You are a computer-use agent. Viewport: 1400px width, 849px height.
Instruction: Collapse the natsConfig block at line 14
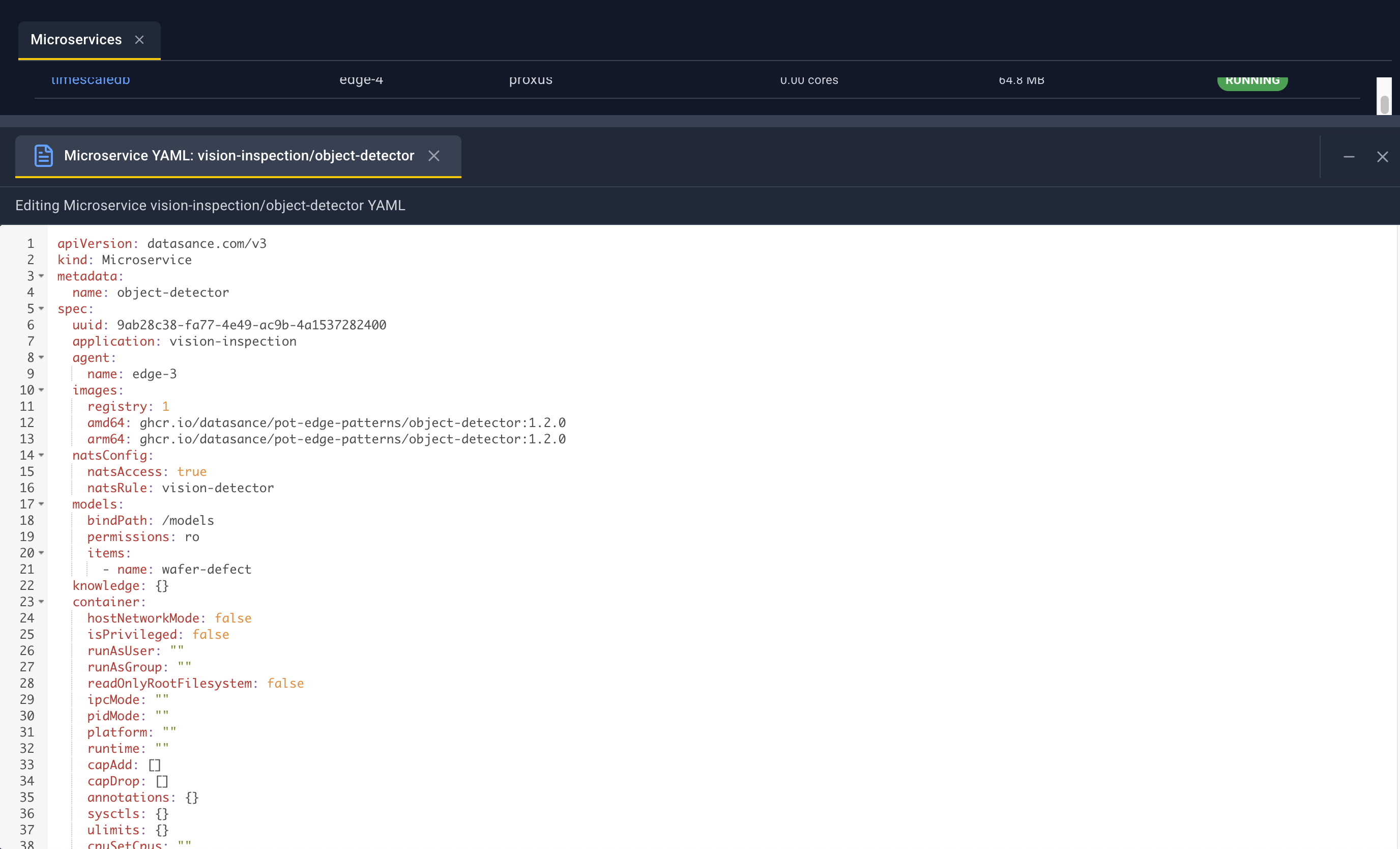[42, 455]
